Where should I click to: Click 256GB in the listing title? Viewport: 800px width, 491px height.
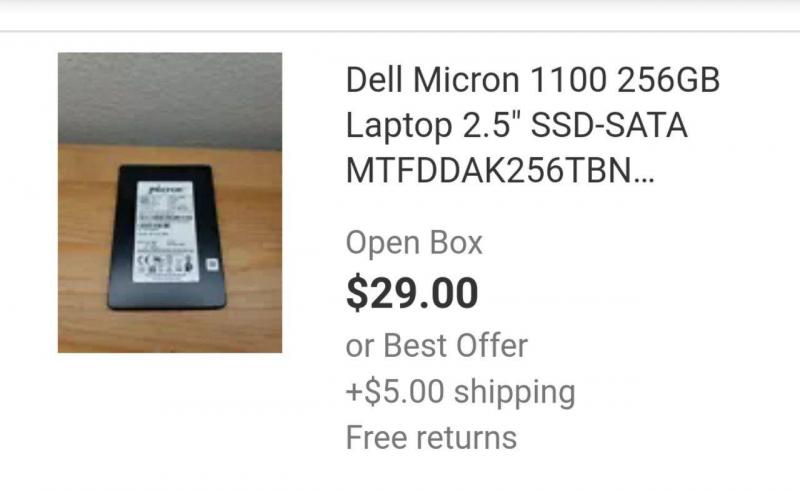tap(668, 80)
